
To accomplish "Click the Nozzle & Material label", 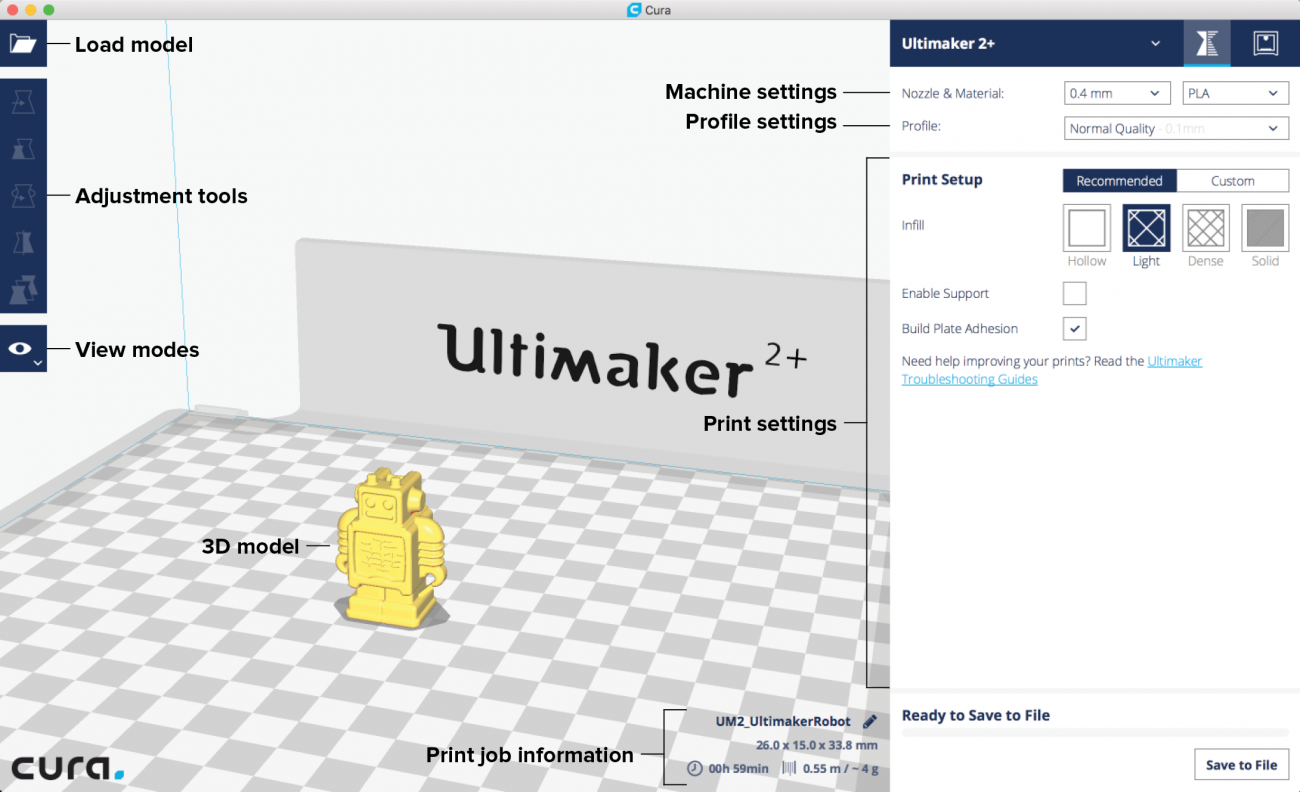I will 952,93.
